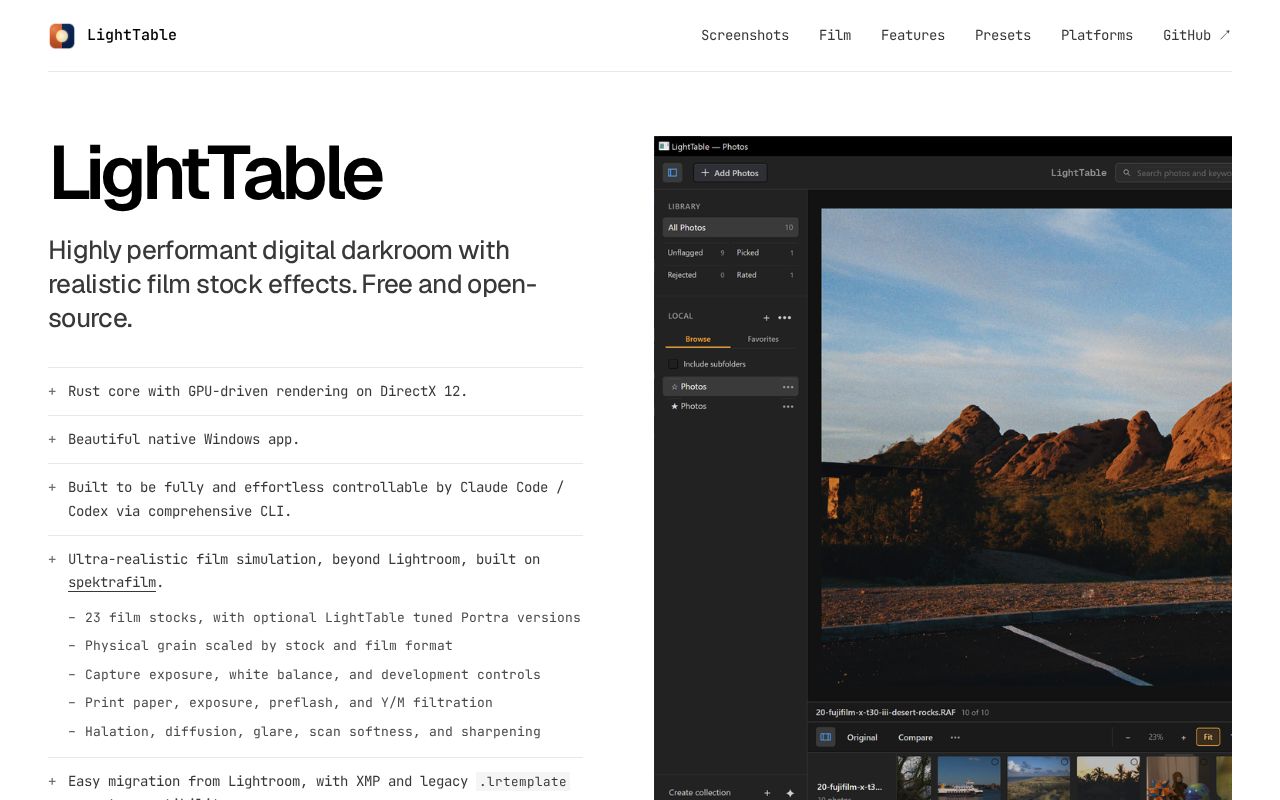Unstar the Photos folder with filled star
This screenshot has height=800, width=1280.
[x=674, y=406]
